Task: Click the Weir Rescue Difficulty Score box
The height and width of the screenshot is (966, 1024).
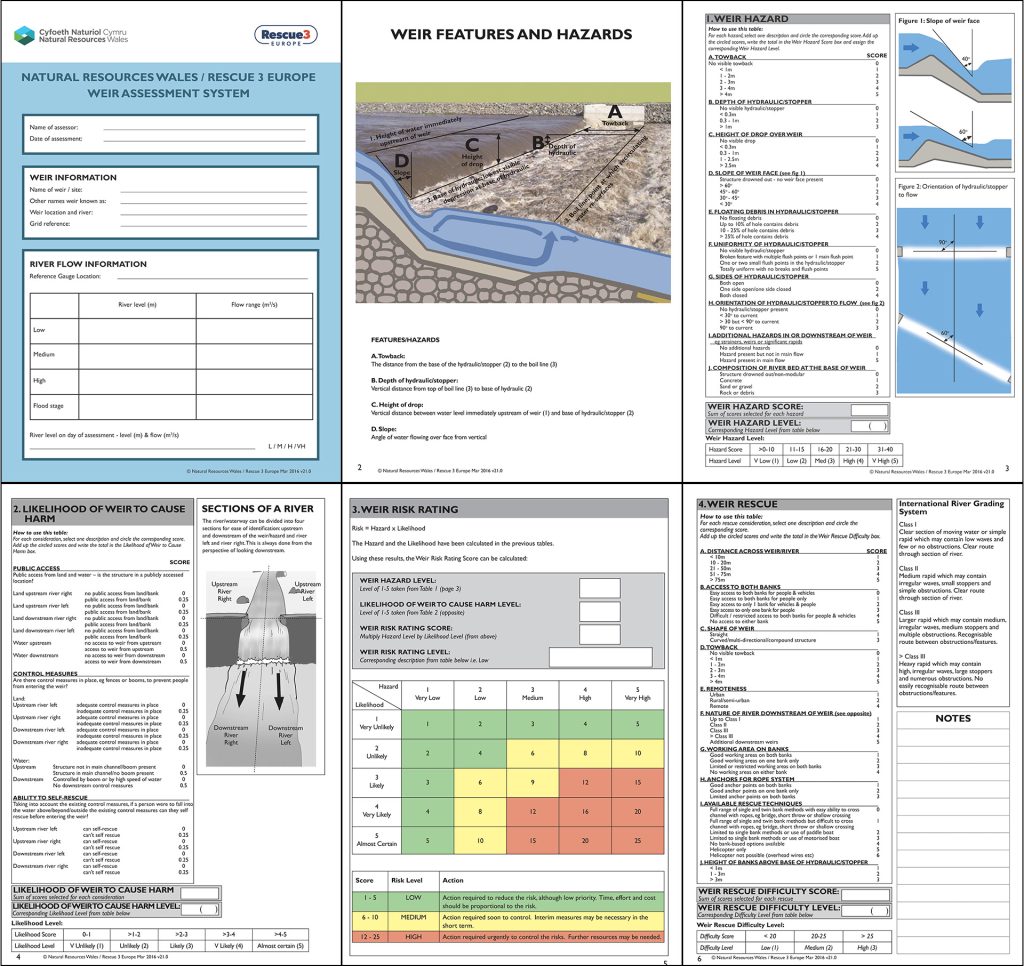Action: tap(865, 894)
